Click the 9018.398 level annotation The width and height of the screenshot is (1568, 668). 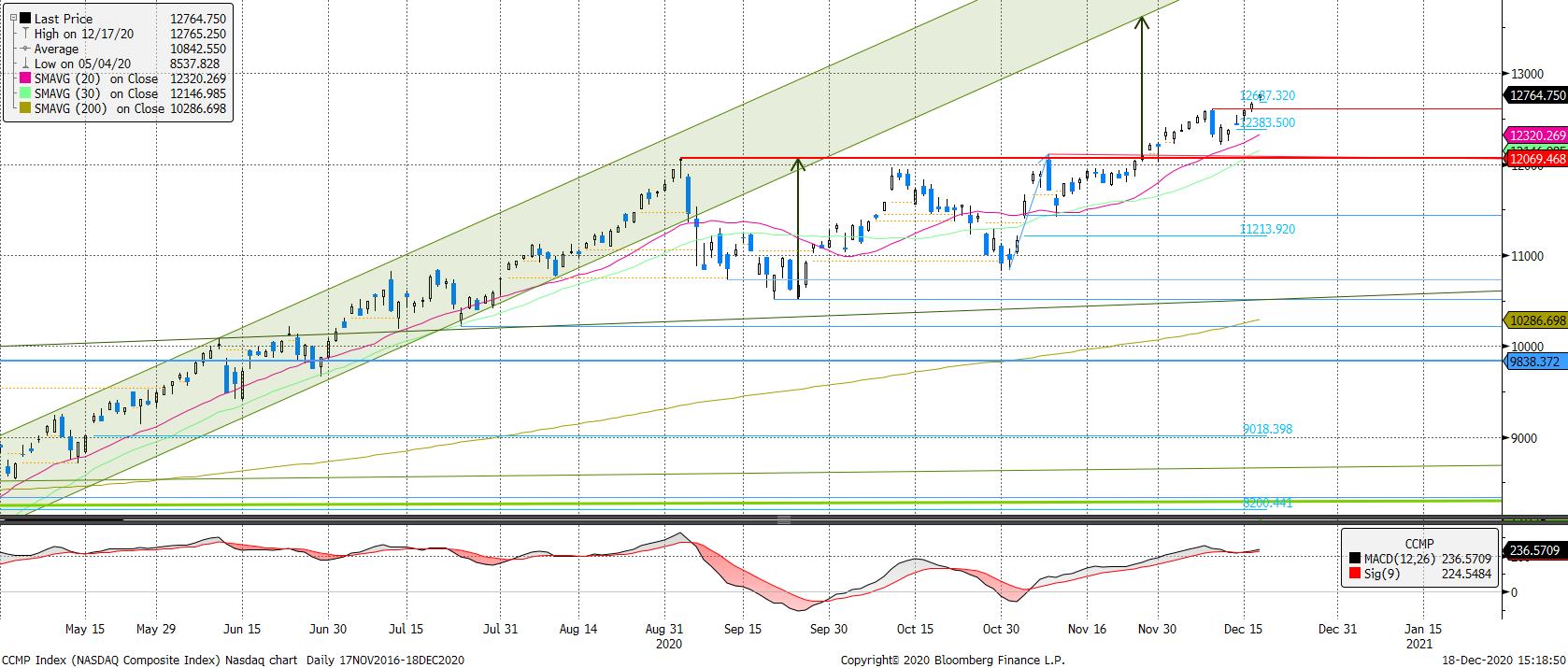1267,429
